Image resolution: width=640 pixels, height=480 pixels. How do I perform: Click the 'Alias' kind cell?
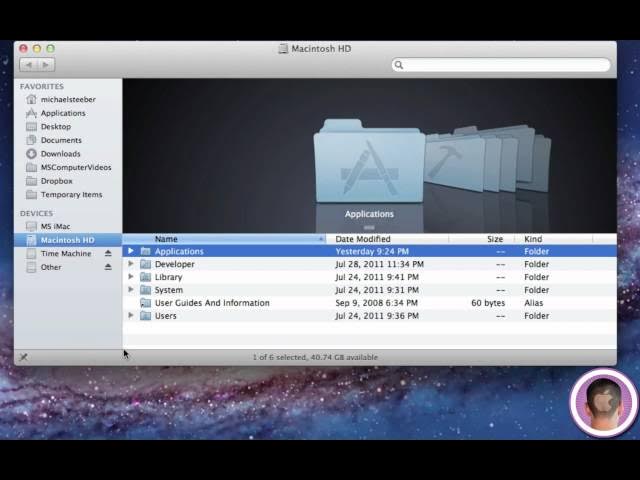(533, 303)
